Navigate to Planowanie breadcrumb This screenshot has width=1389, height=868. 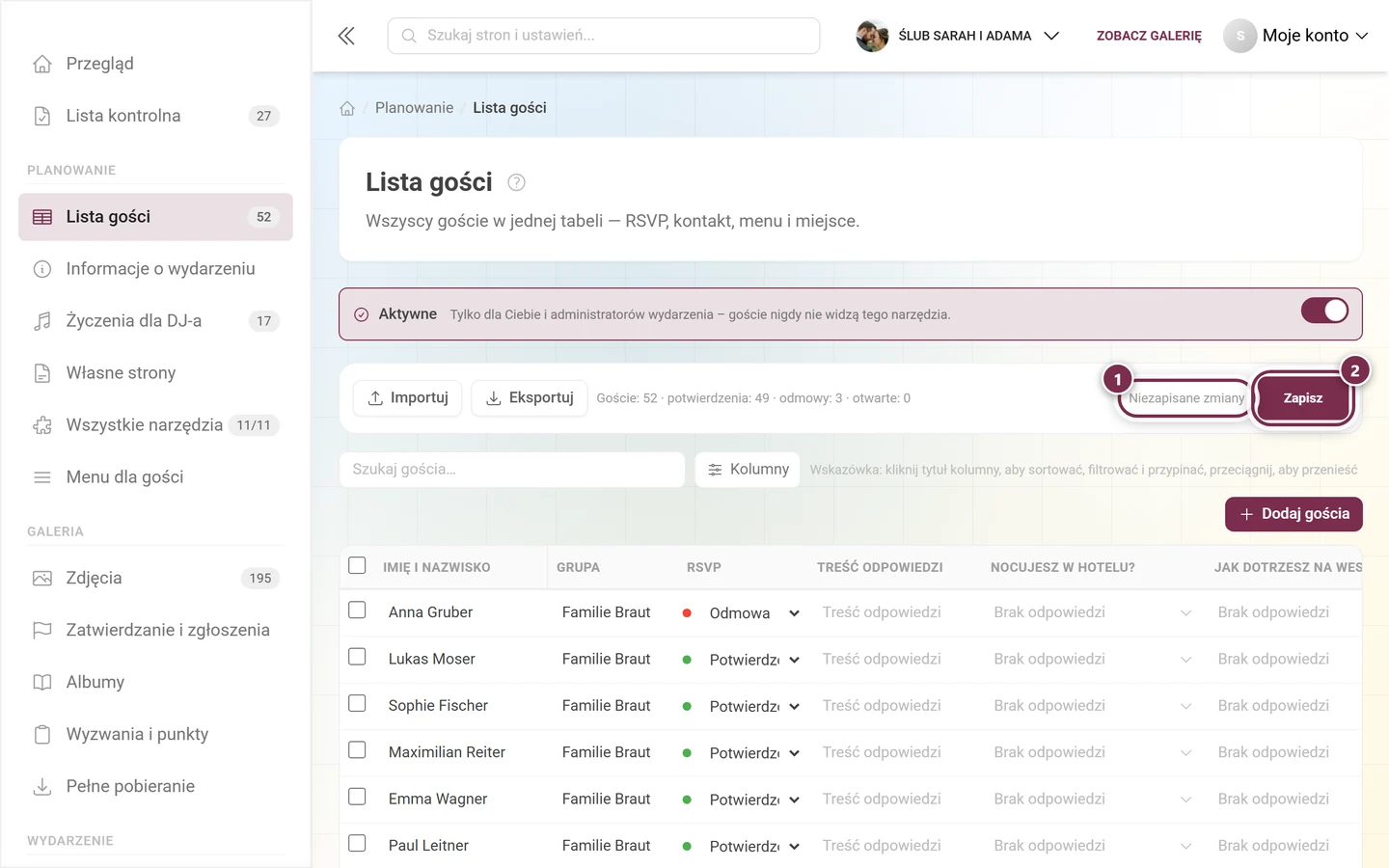414,108
